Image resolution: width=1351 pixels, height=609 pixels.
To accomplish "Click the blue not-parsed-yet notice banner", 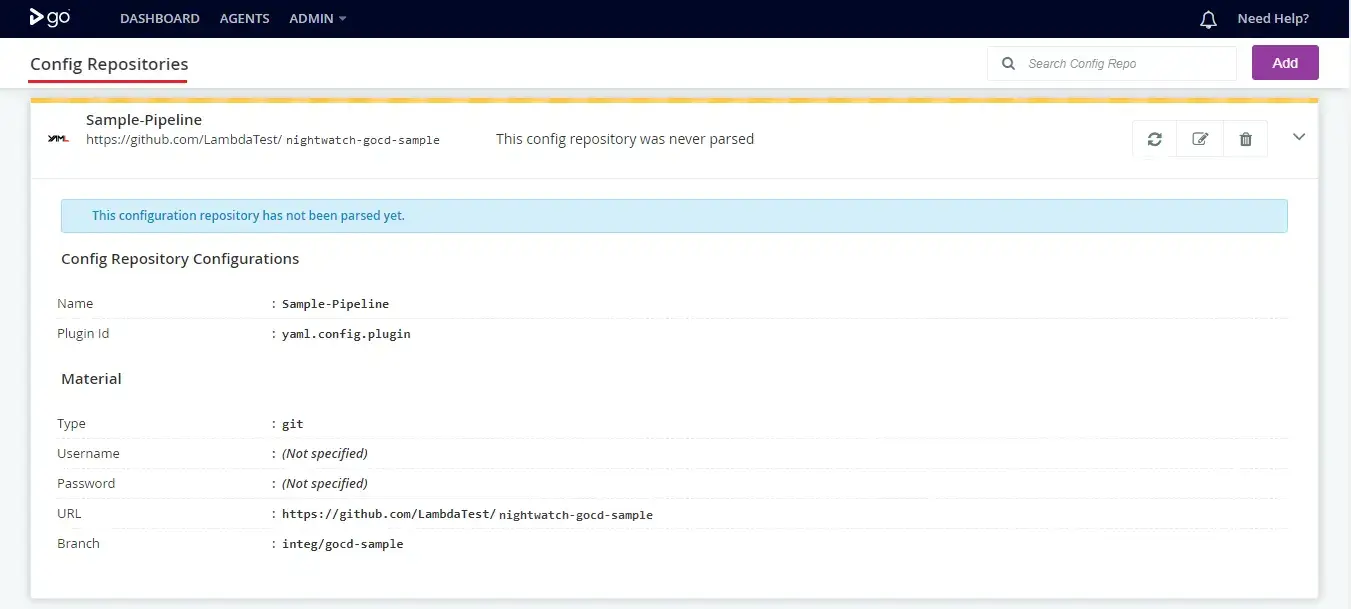I will [x=675, y=215].
